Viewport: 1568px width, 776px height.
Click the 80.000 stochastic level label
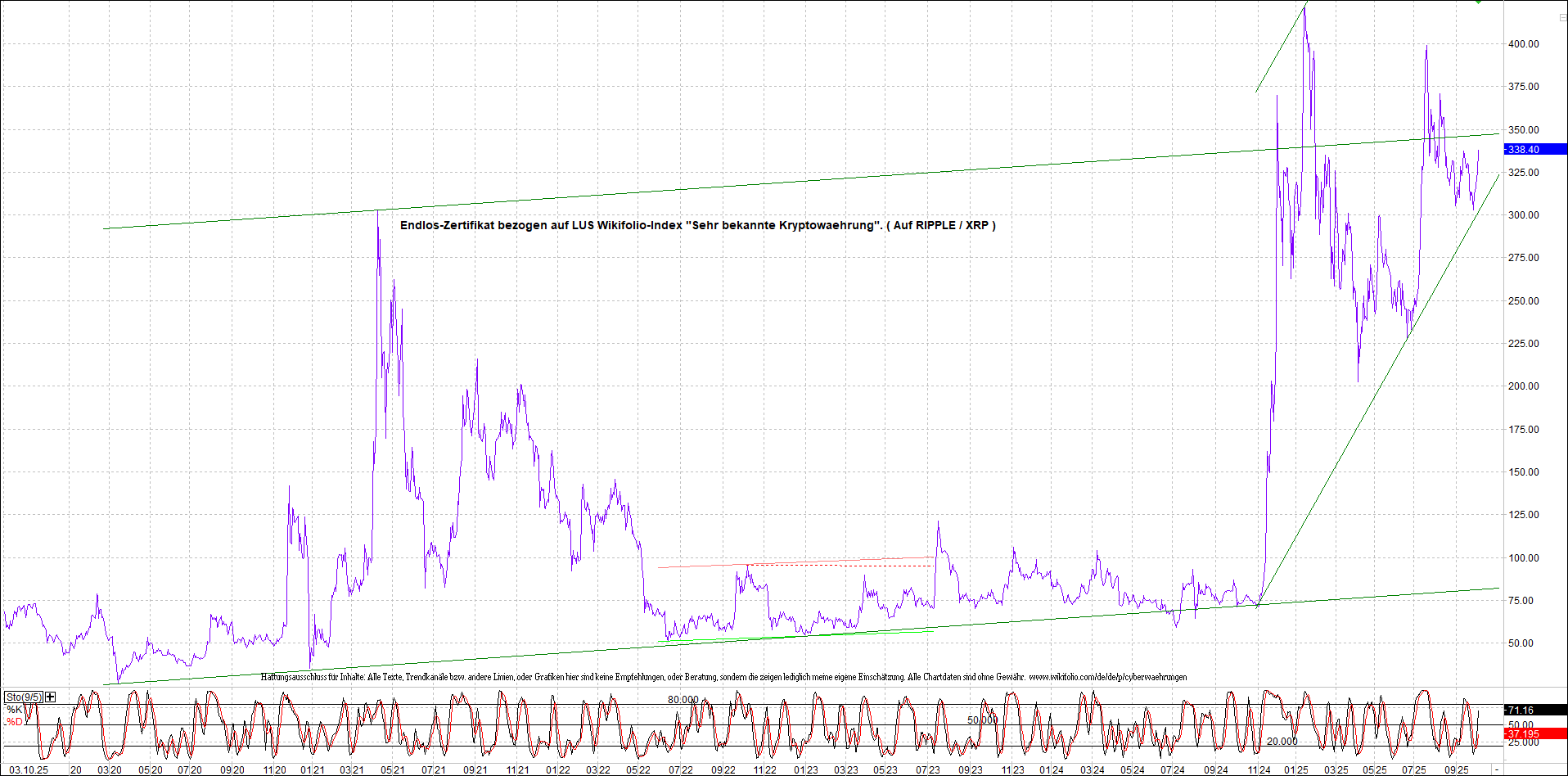683,700
